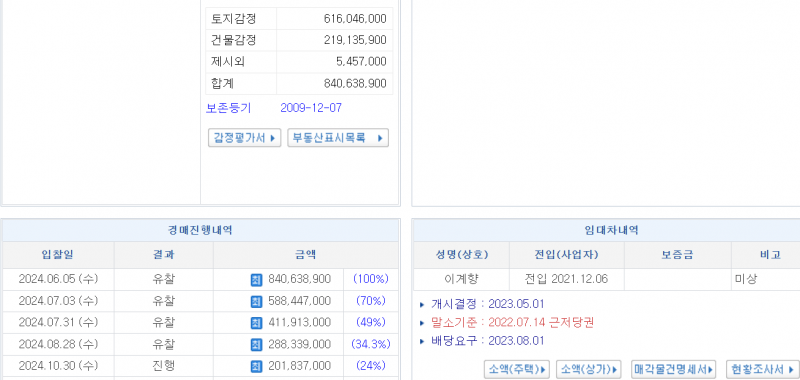
Task: Select the 2024.08.28 (수) bid date
Action: coord(58,345)
